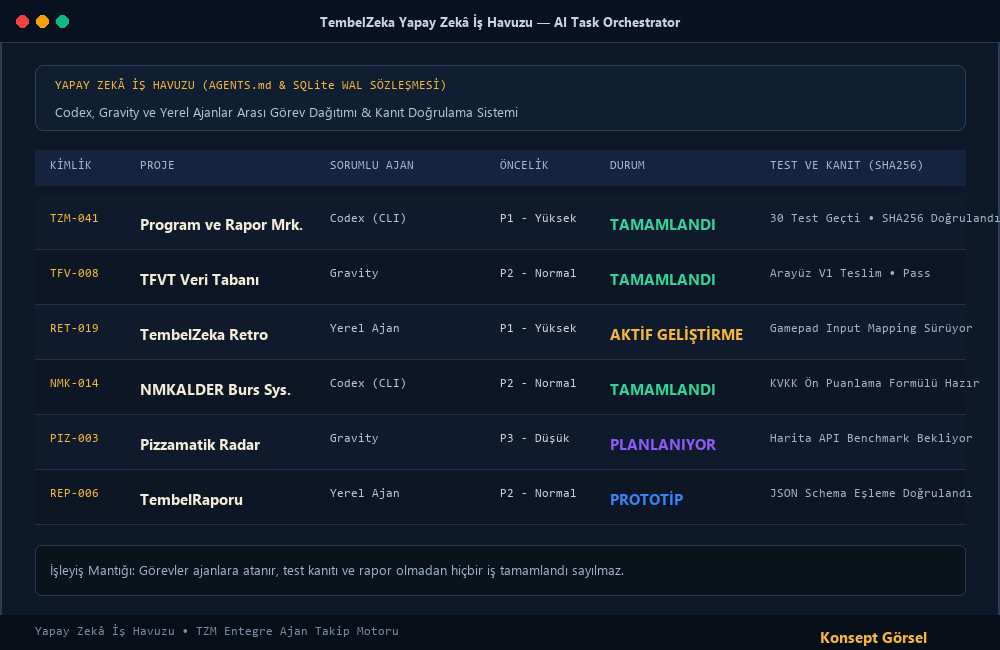This screenshot has width=1000, height=650.
Task: Click the PROTOTİP status label
Action: 646,499
